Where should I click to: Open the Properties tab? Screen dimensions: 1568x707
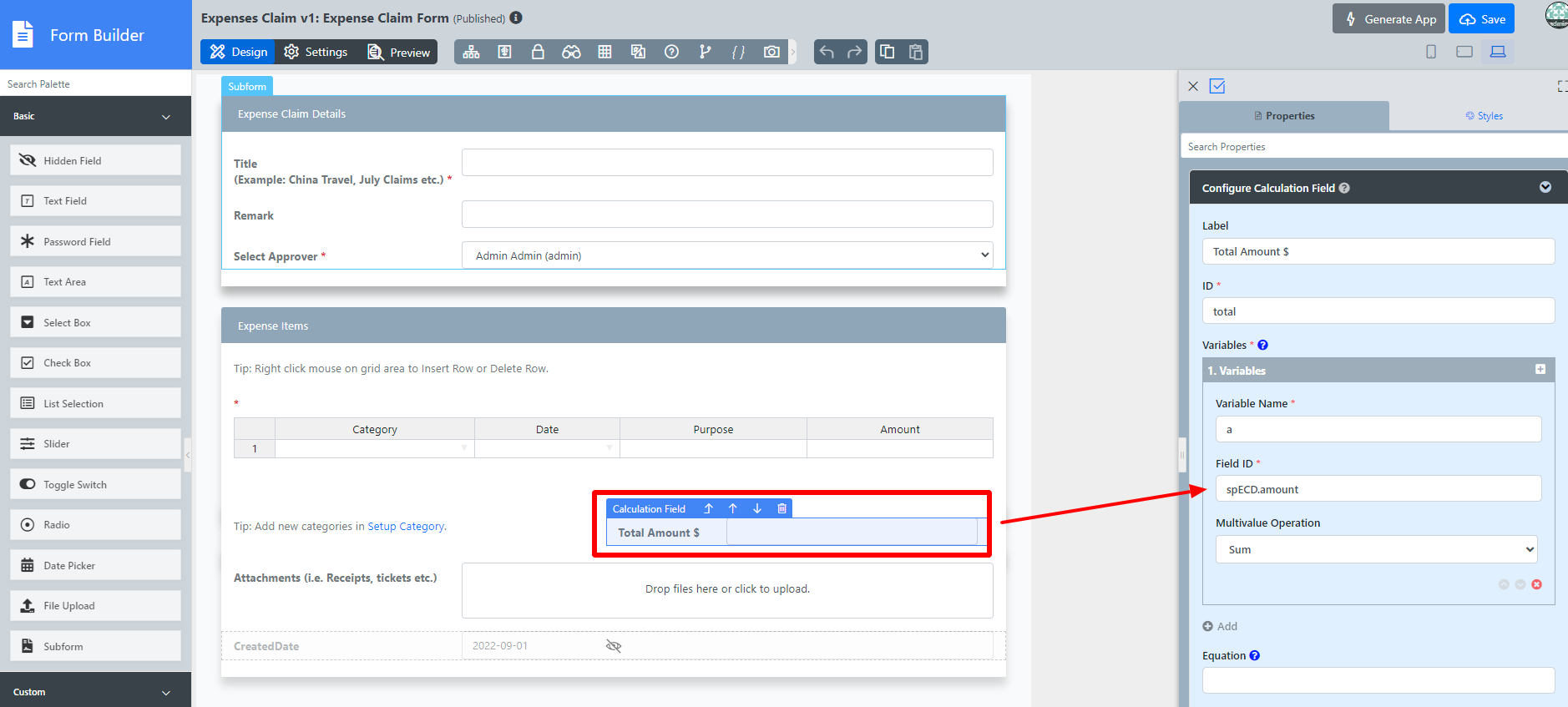(x=1284, y=116)
